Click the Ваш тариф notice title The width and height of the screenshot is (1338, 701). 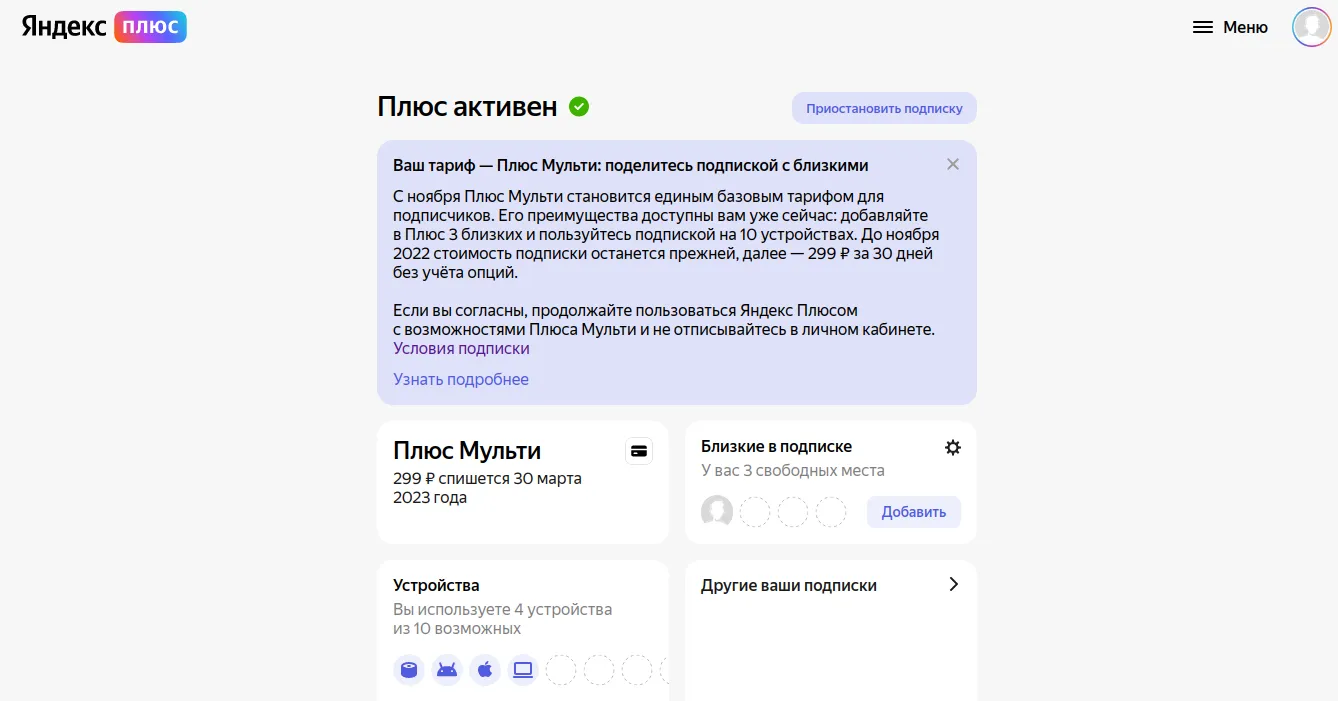tap(630, 165)
